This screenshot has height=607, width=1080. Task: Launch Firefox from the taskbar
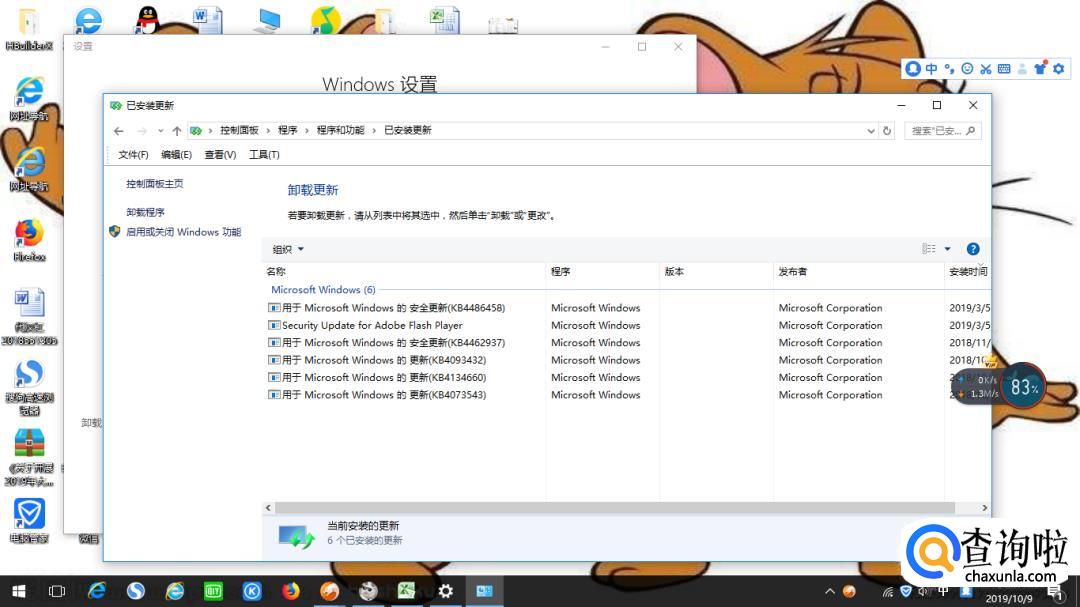pos(291,591)
